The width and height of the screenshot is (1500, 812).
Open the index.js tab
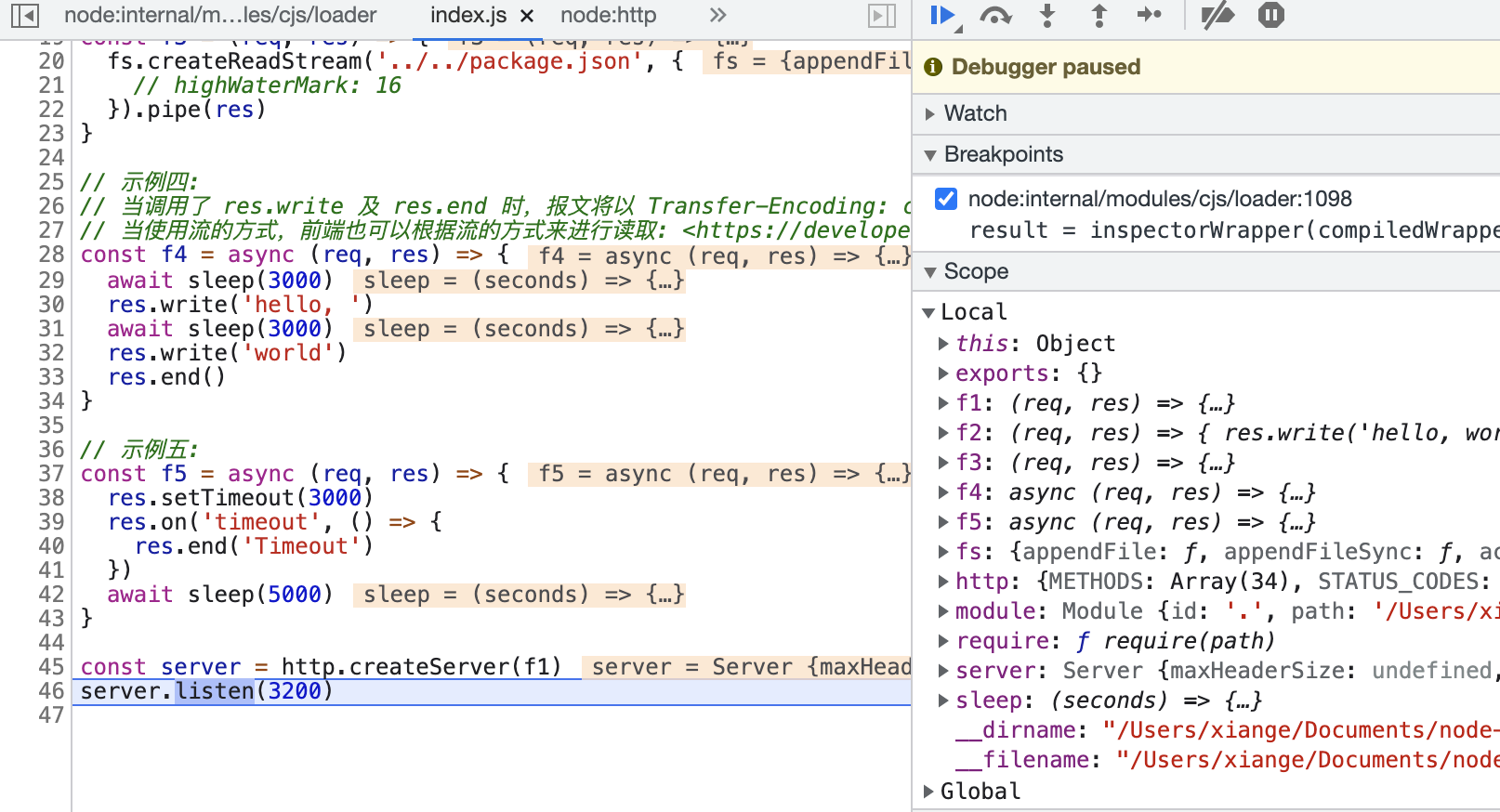point(468,15)
